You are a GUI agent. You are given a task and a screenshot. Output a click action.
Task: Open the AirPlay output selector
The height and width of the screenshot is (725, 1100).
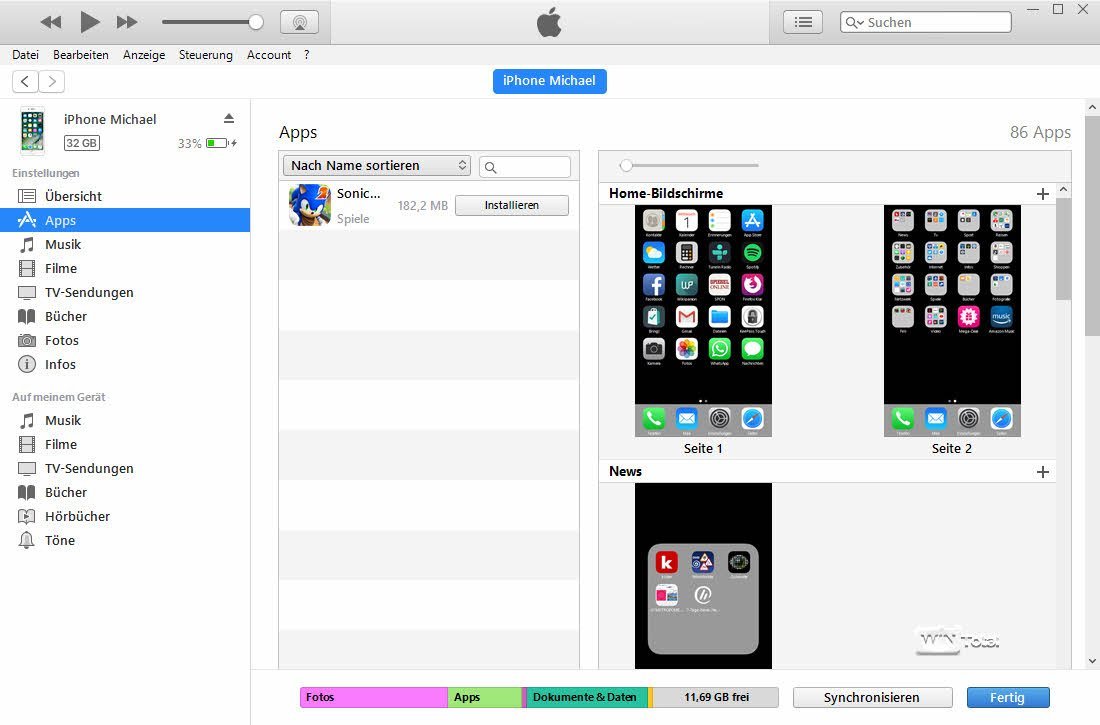tap(299, 22)
